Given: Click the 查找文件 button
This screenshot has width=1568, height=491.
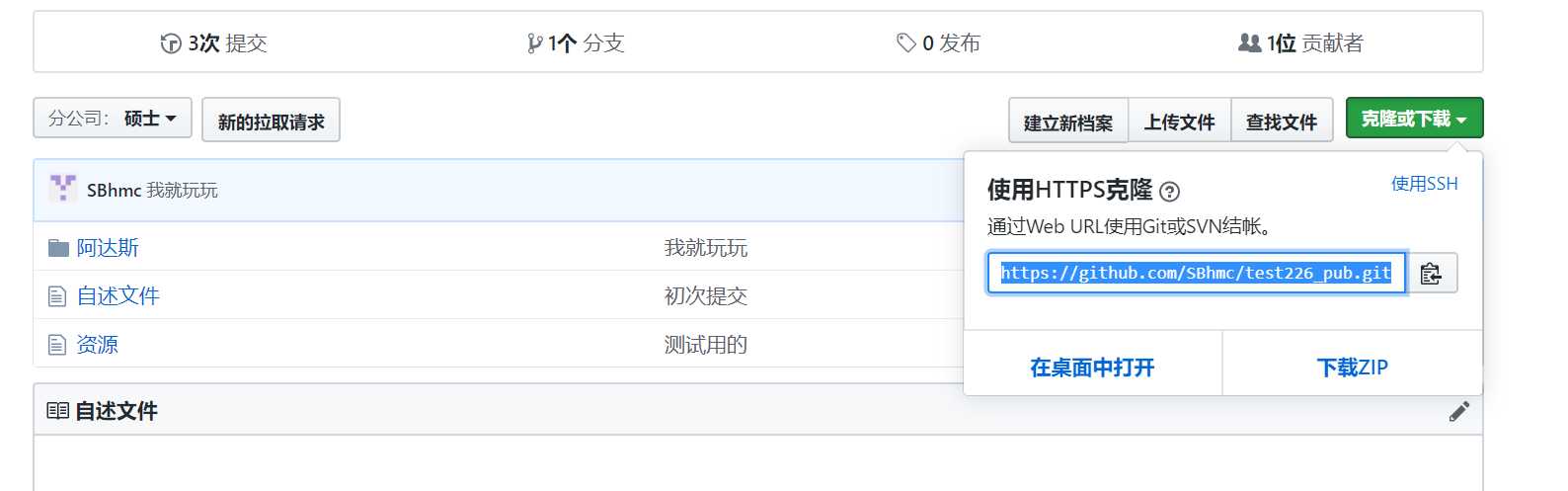Looking at the screenshot, I should [1282, 122].
